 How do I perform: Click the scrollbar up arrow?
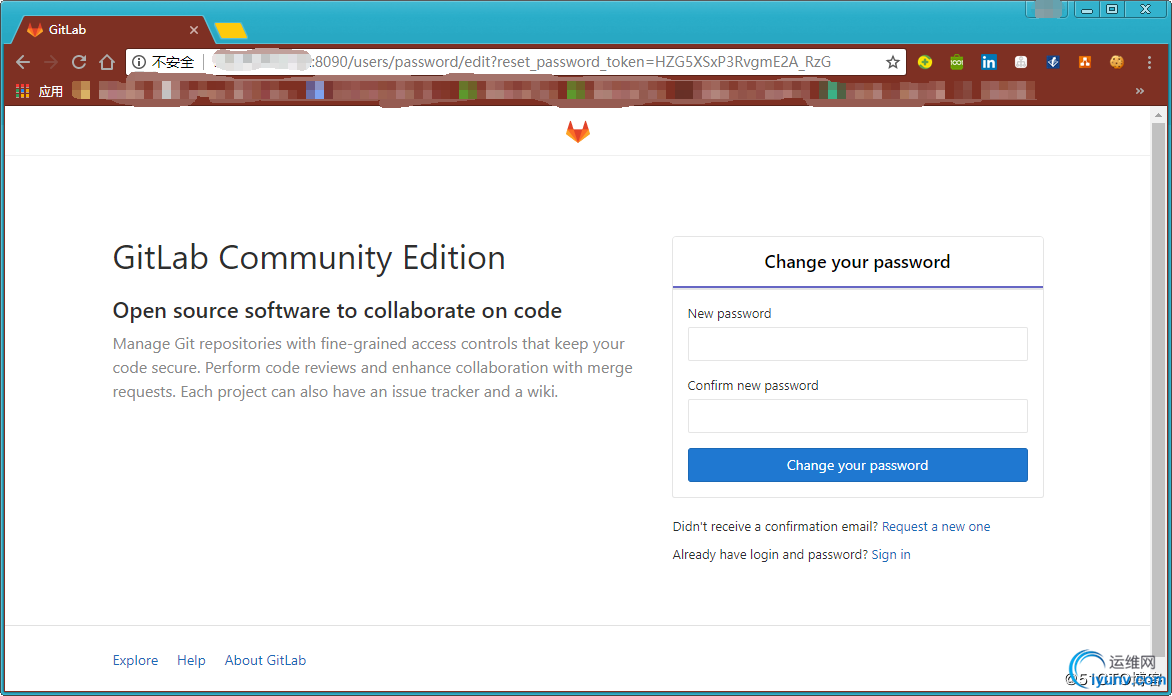pyautogui.click(x=1159, y=115)
